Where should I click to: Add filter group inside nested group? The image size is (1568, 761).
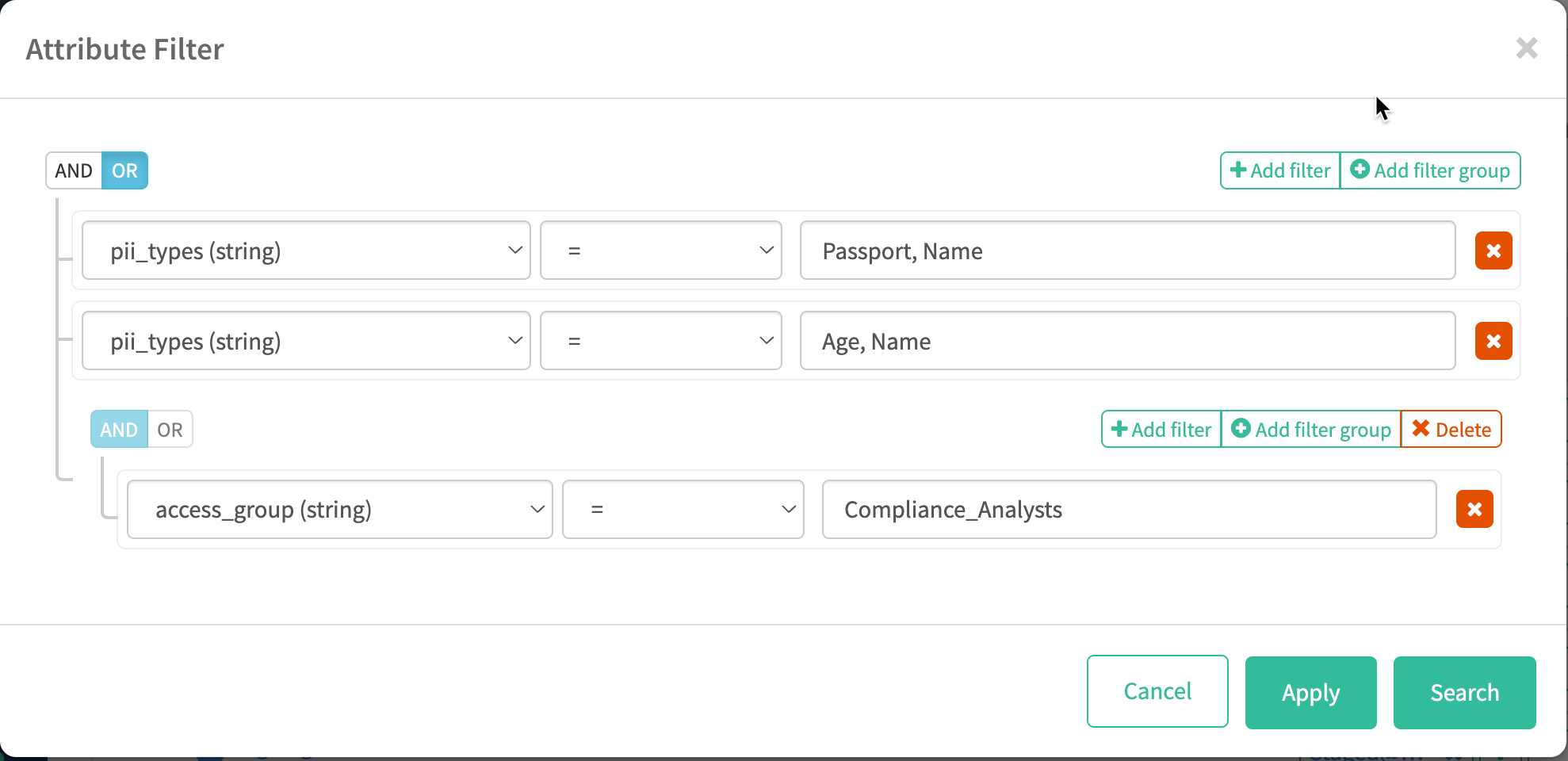point(1310,429)
